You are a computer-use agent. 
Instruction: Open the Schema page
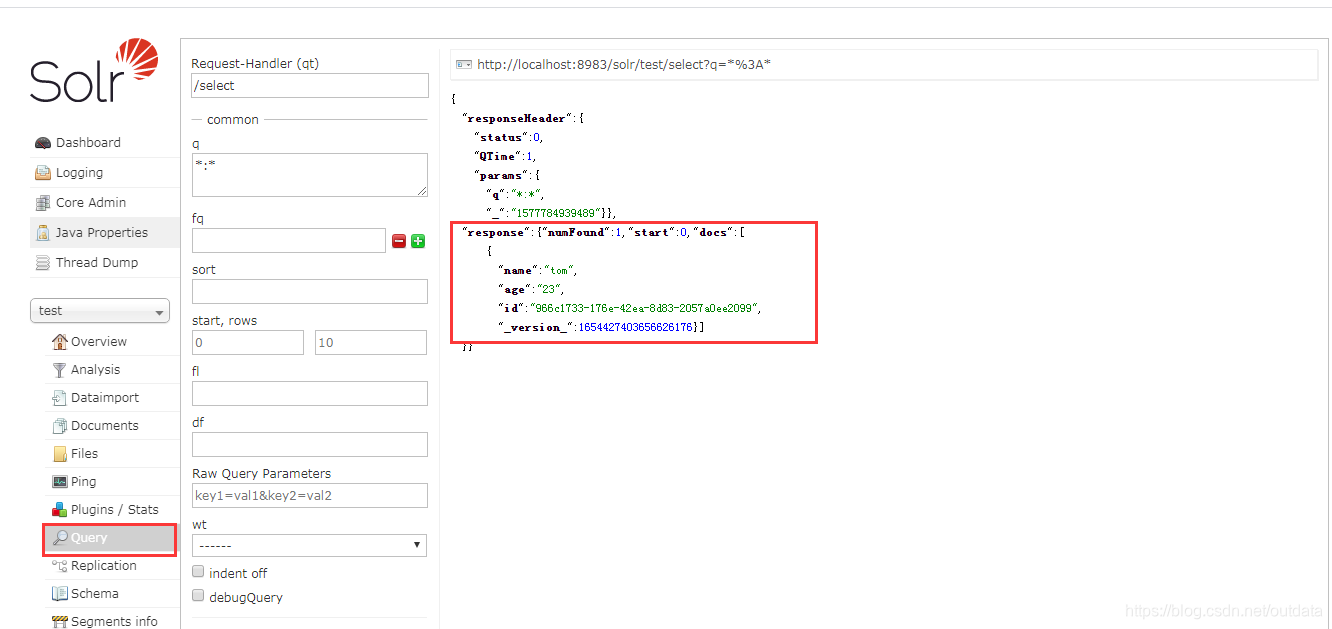click(95, 594)
